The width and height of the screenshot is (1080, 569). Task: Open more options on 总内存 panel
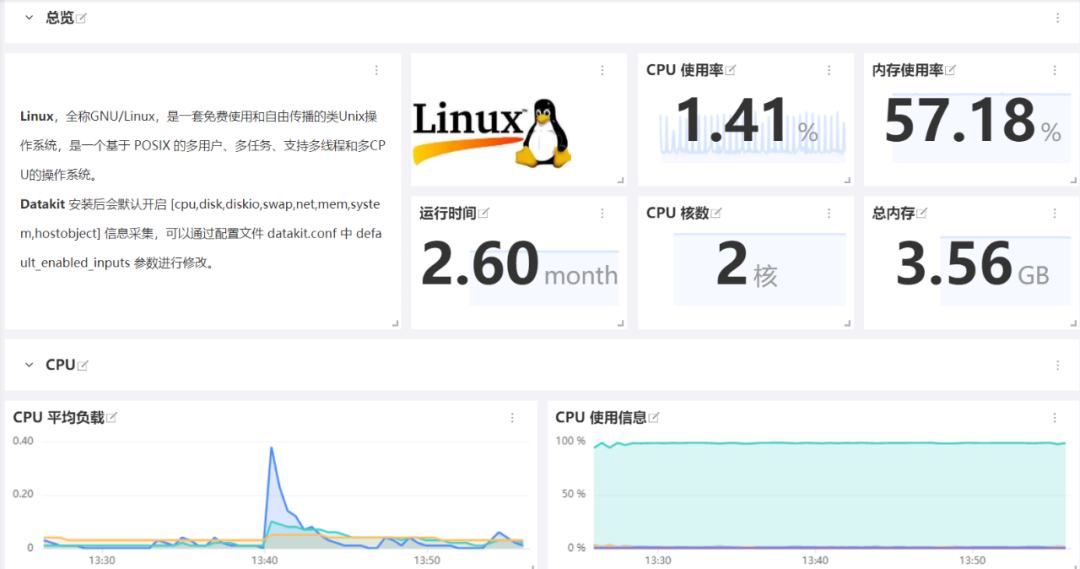[1055, 214]
